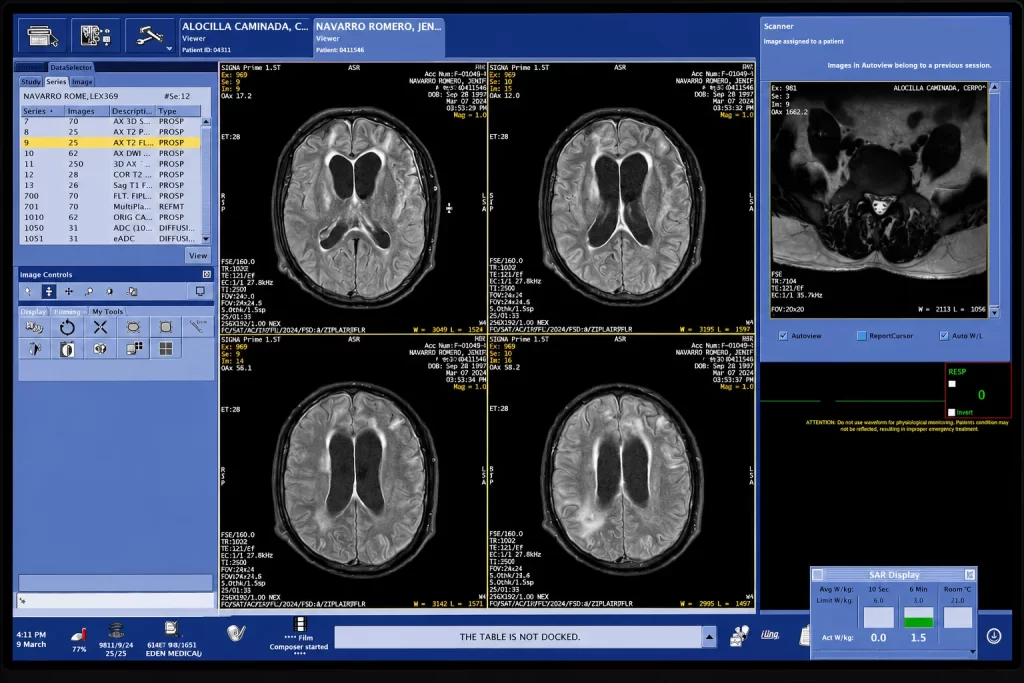Close the SAR Display panel

click(969, 575)
